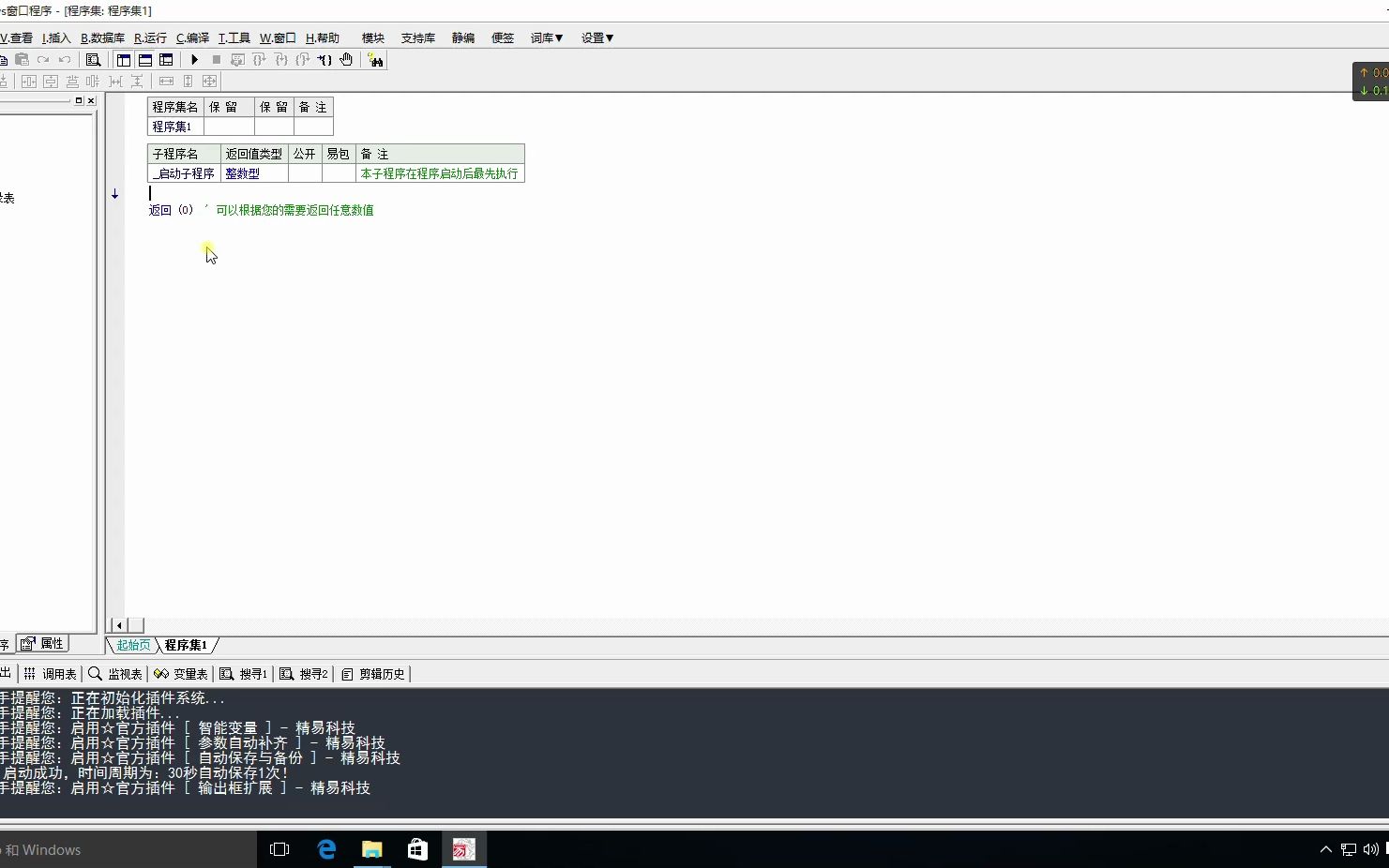Switch to the 起始页 editor tab

(132, 645)
